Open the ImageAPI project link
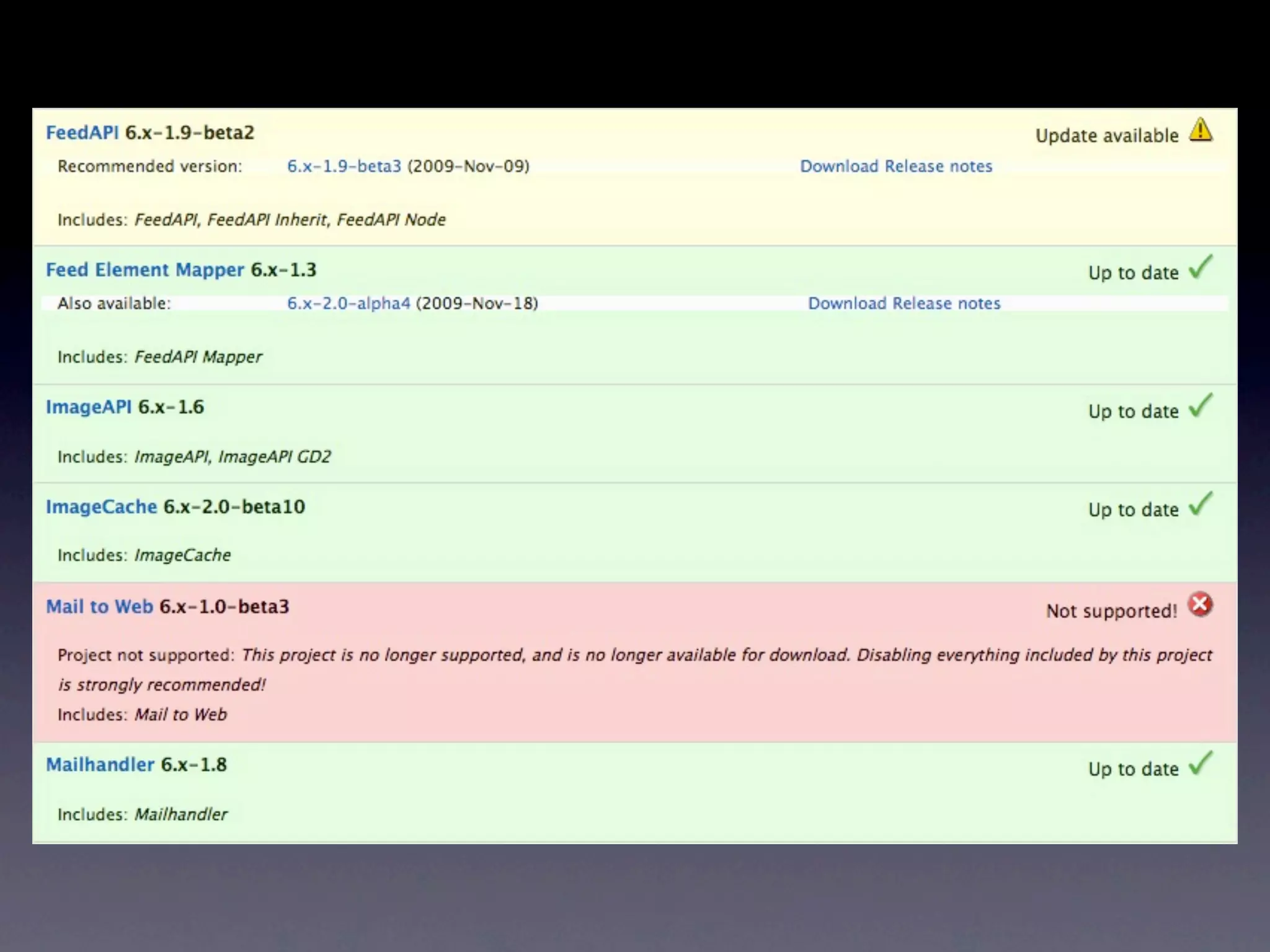The height and width of the screenshot is (952, 1270). (x=89, y=407)
